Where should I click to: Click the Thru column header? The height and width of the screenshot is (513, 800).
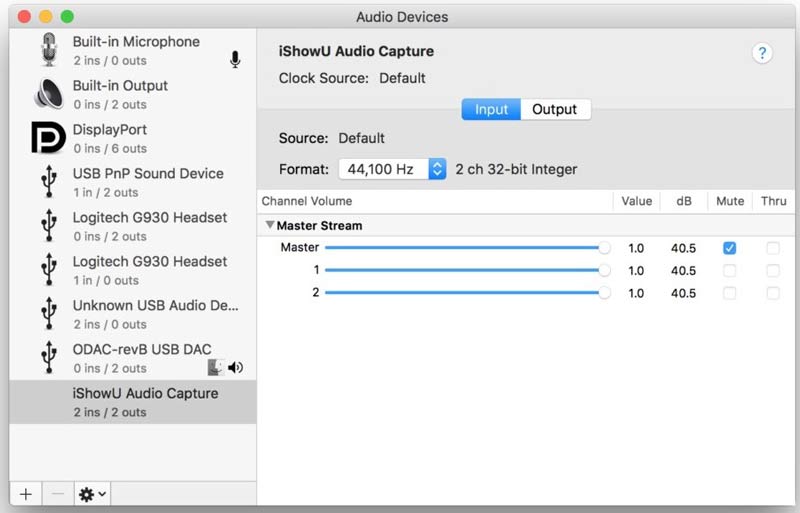773,201
